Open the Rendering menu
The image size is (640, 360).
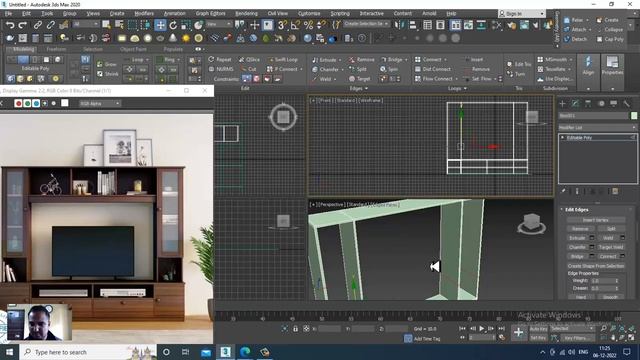247,13
